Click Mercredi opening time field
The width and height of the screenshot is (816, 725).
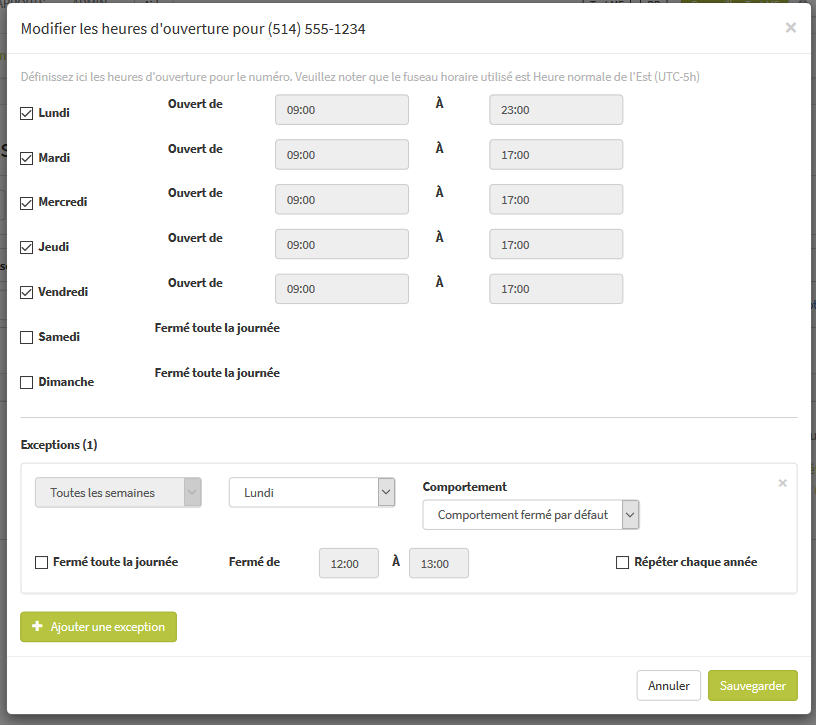[x=342, y=199]
